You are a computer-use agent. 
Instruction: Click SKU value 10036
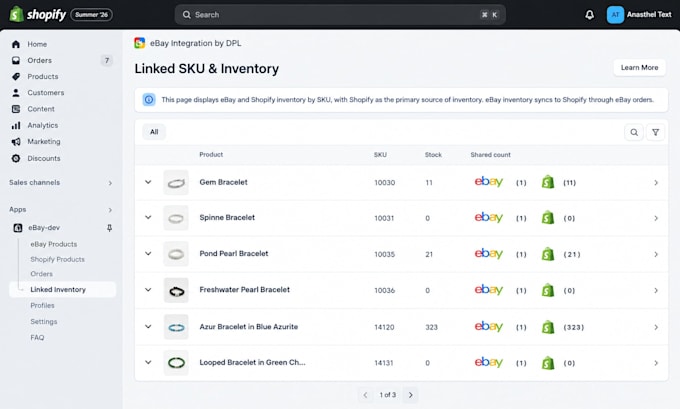[385, 290]
